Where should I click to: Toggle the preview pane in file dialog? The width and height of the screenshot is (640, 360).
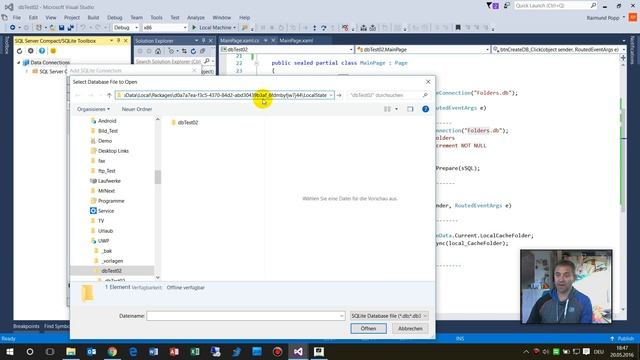[x=410, y=109]
